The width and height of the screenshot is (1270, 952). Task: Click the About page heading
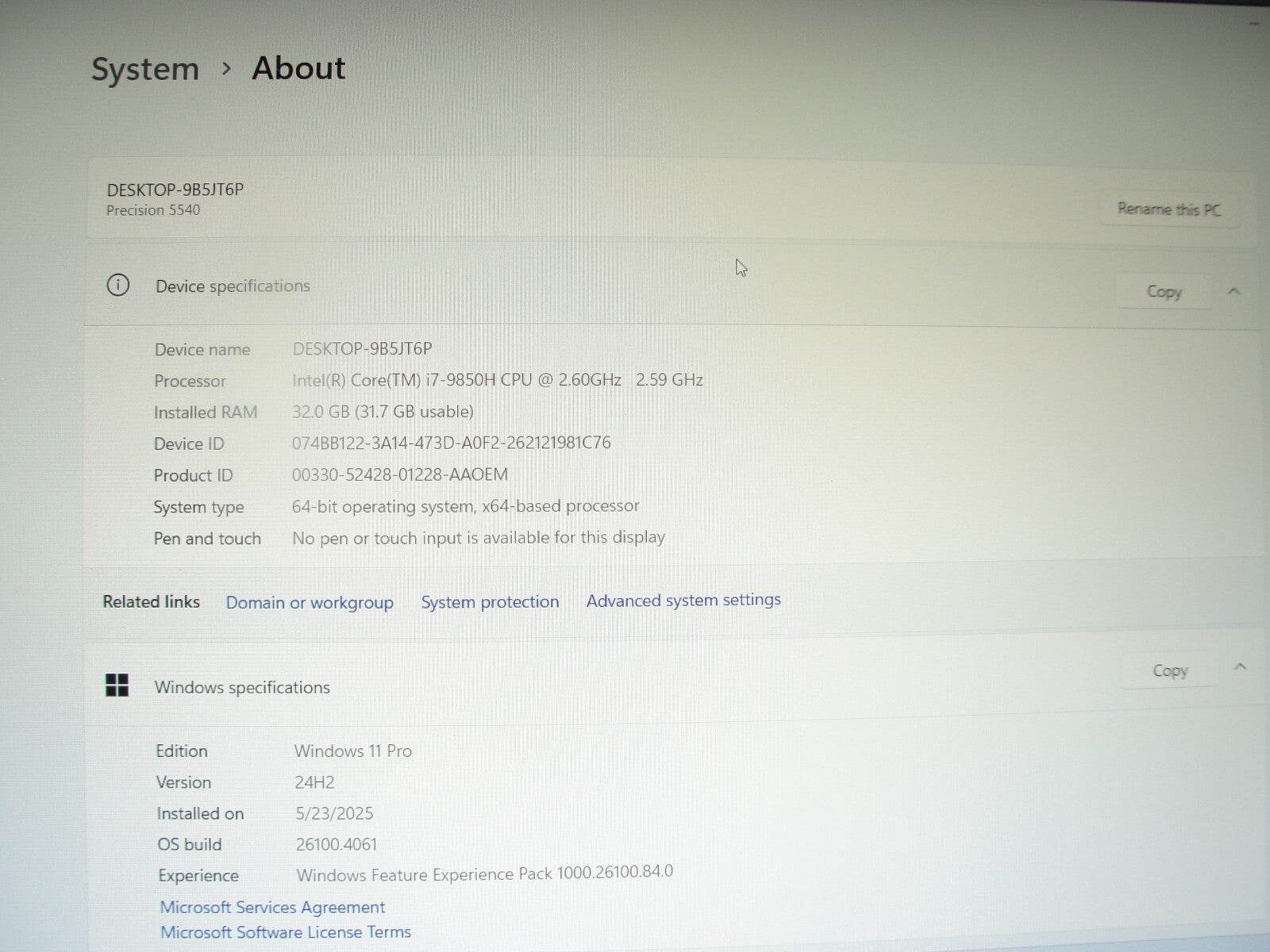(298, 68)
